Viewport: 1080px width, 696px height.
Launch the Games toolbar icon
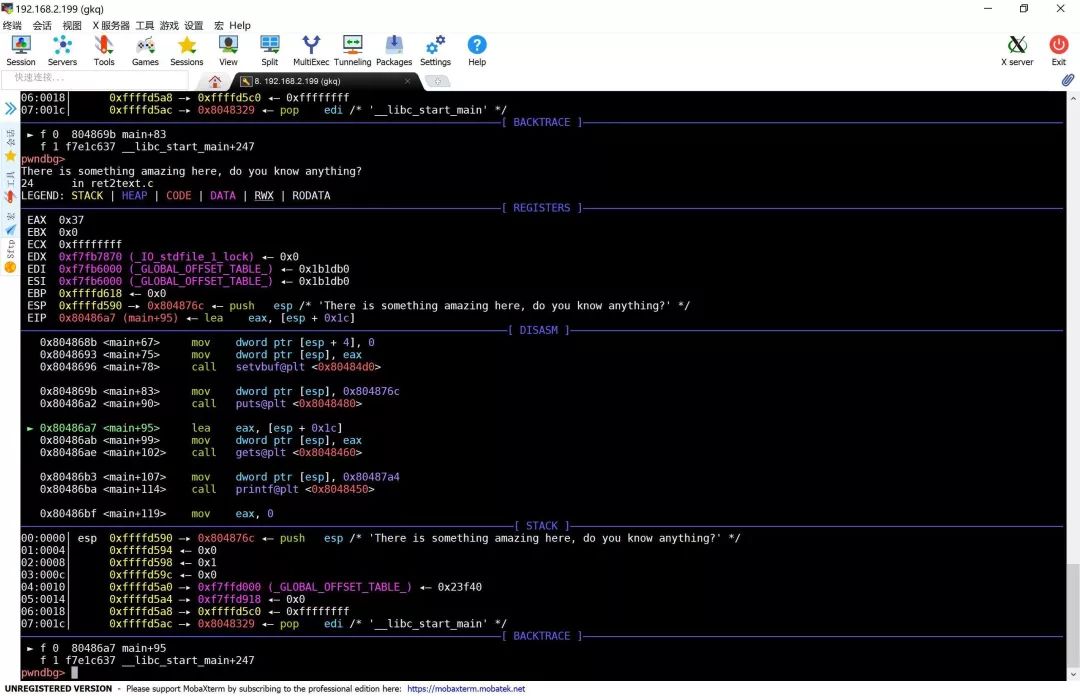pos(145,51)
